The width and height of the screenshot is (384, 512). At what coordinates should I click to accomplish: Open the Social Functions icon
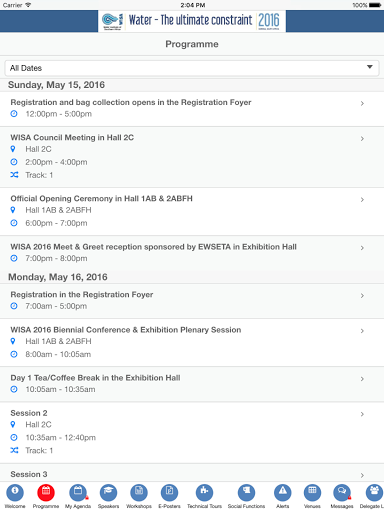[x=246, y=492]
